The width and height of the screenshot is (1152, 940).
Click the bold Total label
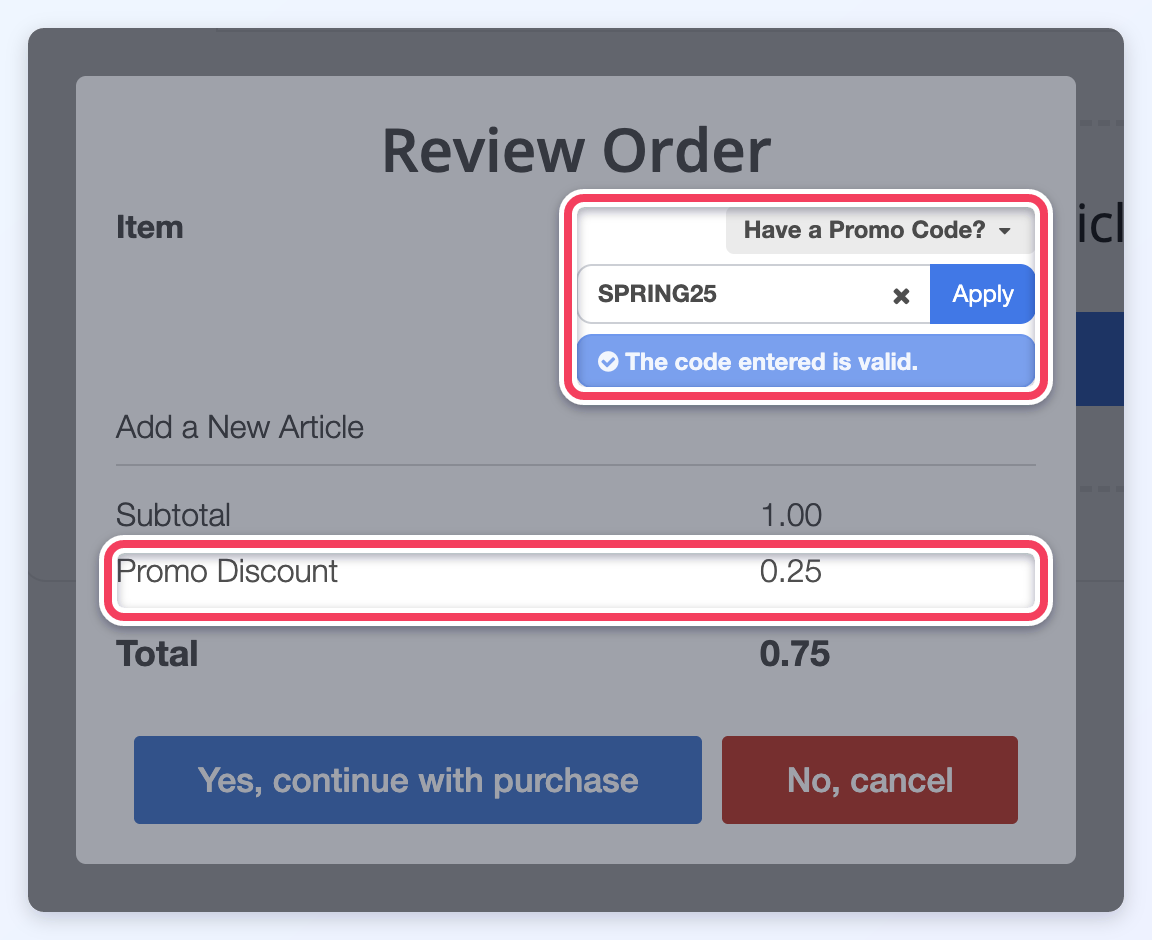157,653
